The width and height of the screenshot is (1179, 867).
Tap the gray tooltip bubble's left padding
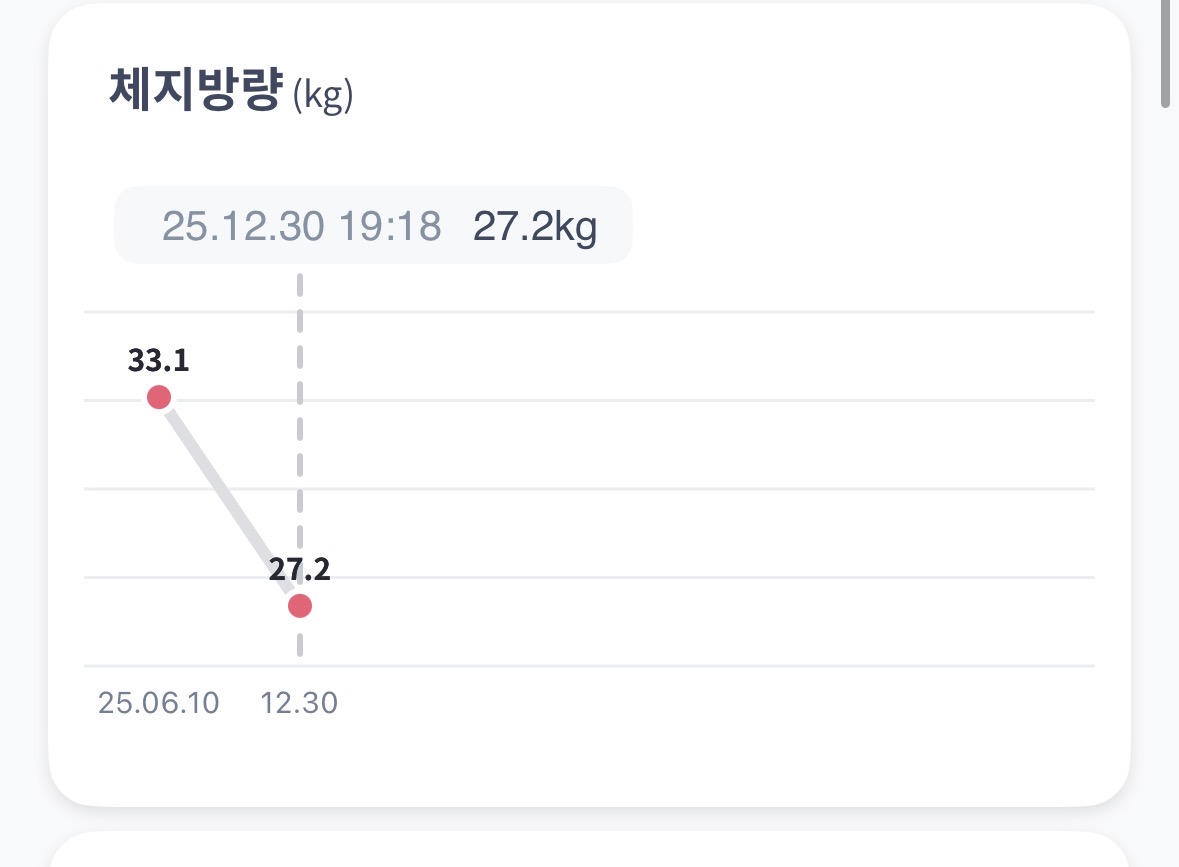pos(136,227)
